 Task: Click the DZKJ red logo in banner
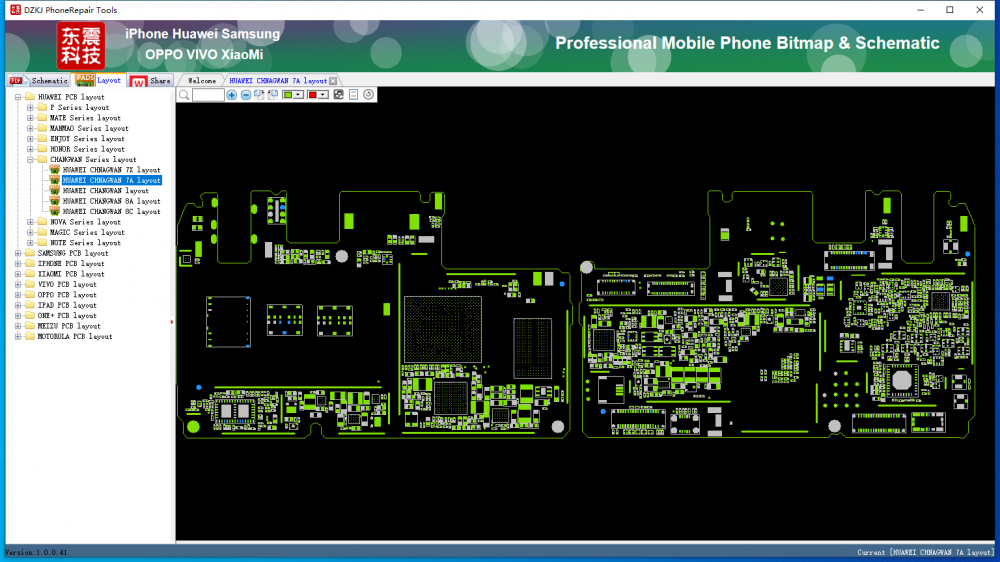click(x=80, y=46)
